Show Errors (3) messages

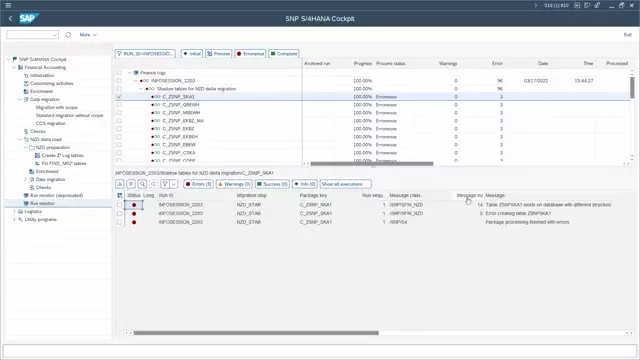198,184
